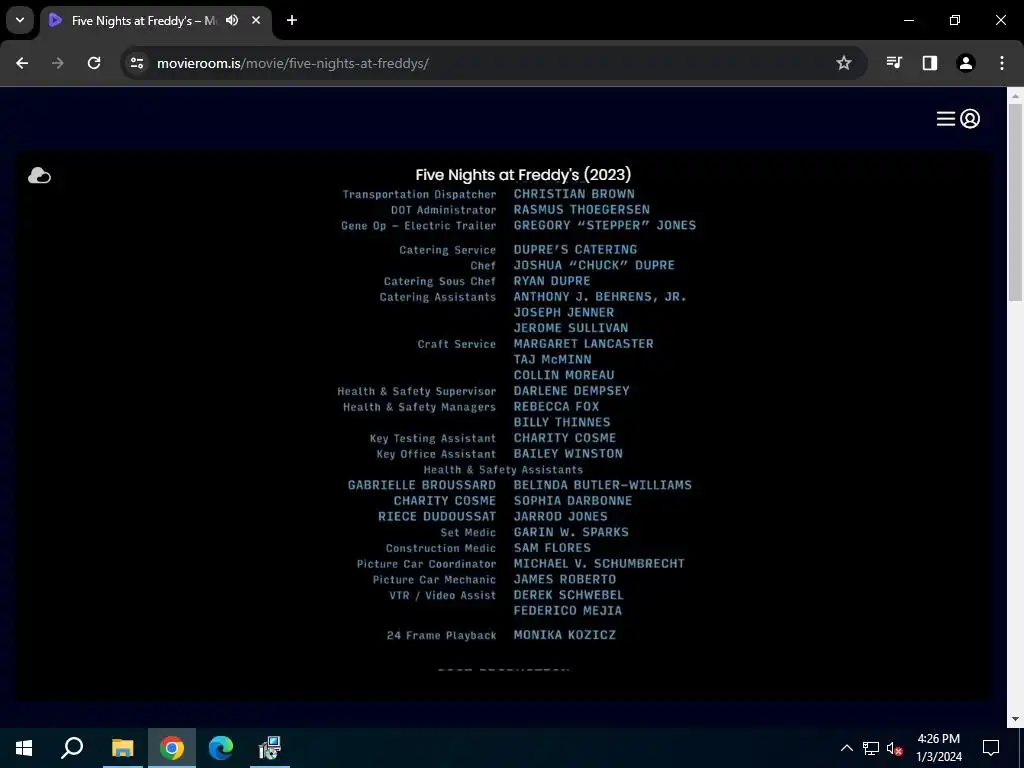Open the Chrome three-dot menu
Screen dimensions: 1024x768
[1002, 63]
